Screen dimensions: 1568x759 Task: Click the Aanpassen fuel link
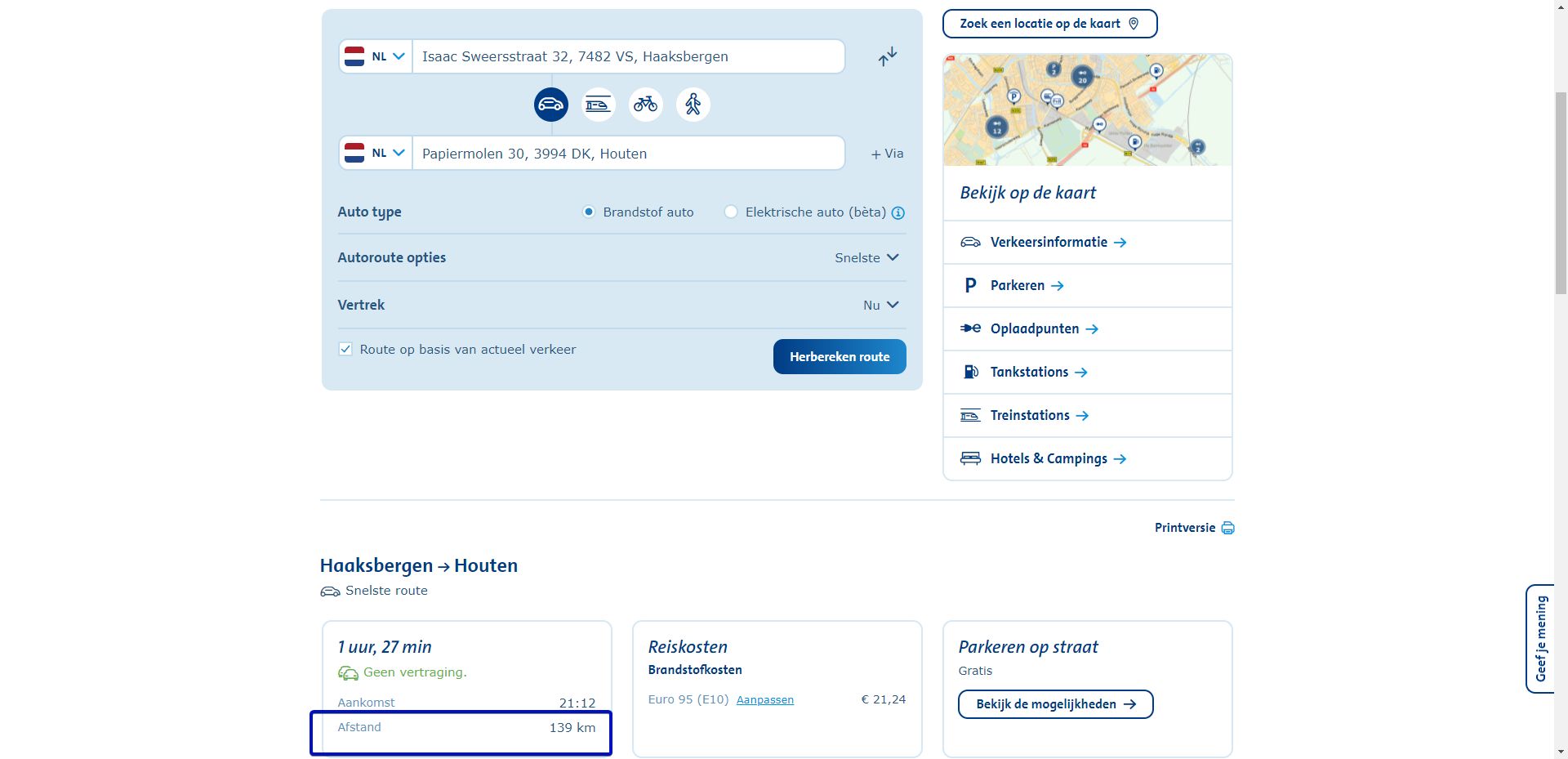tap(764, 700)
